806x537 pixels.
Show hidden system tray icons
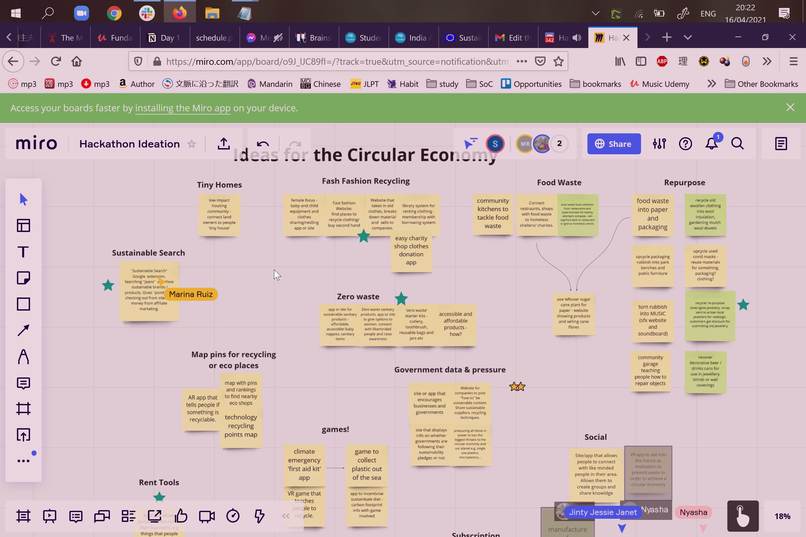[x=595, y=13]
